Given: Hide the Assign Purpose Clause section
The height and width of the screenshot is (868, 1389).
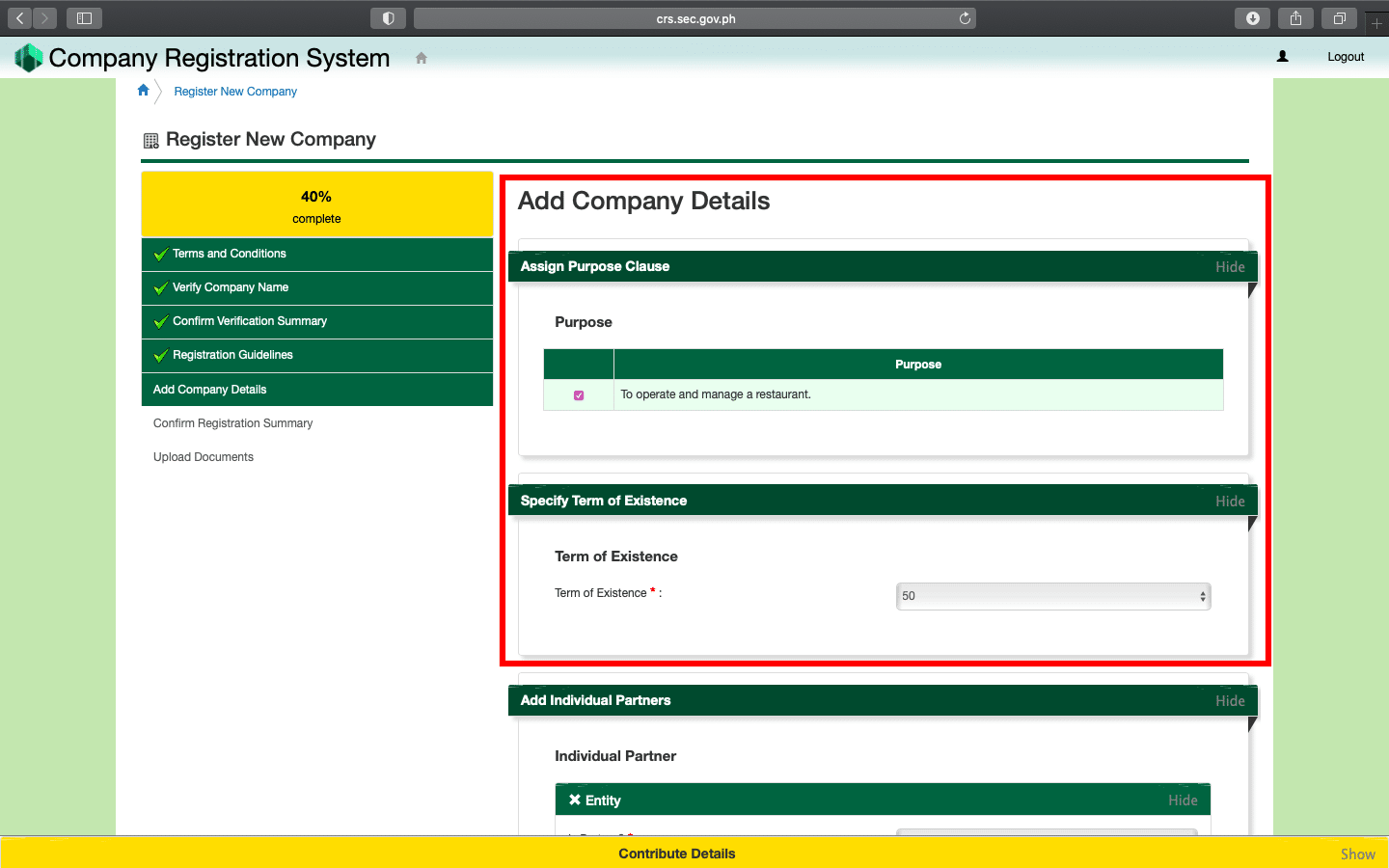Looking at the screenshot, I should point(1229,267).
